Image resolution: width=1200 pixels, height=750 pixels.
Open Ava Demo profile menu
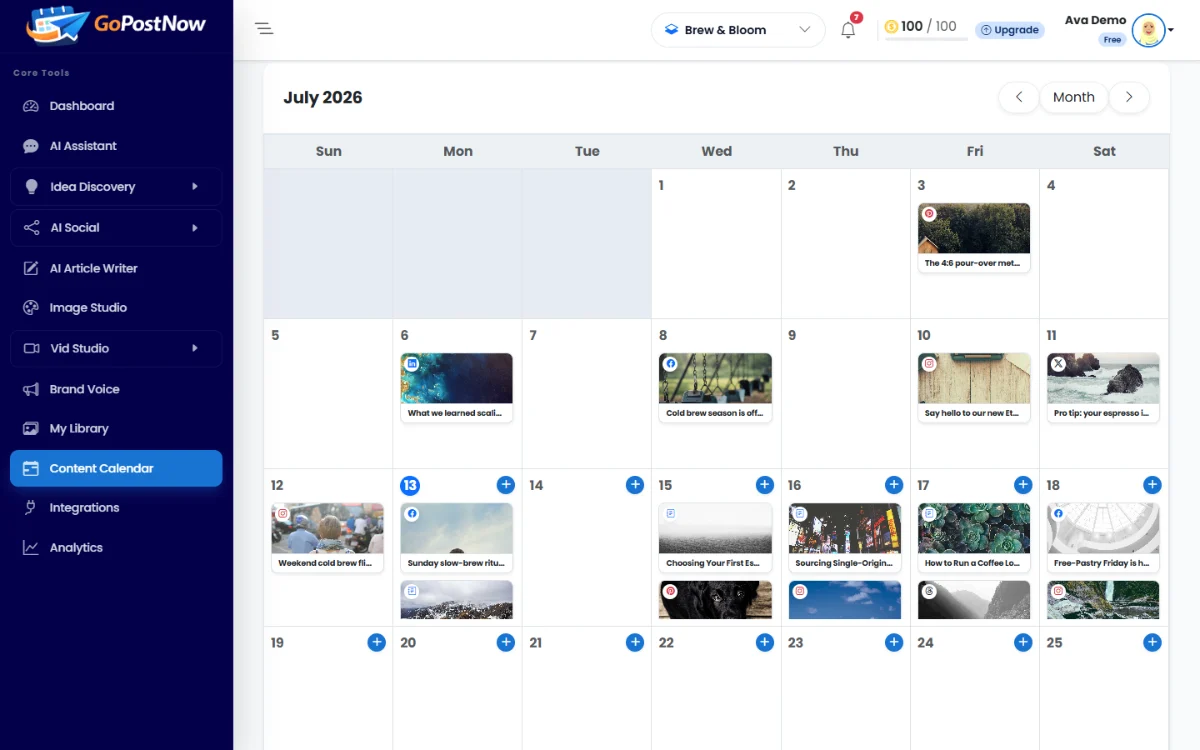pyautogui.click(x=1119, y=30)
